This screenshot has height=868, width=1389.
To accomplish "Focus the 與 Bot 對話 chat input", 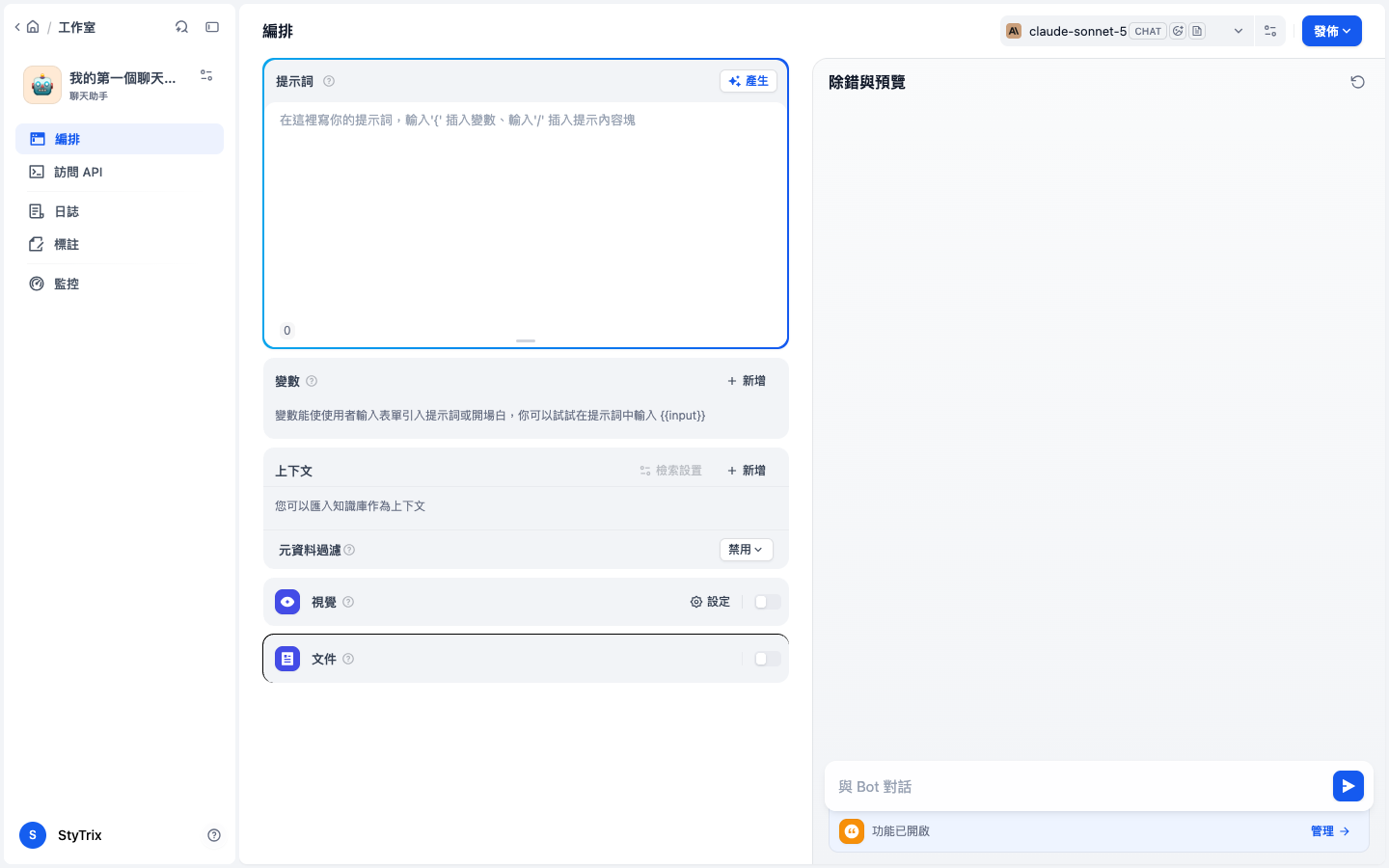I will pos(1080,787).
